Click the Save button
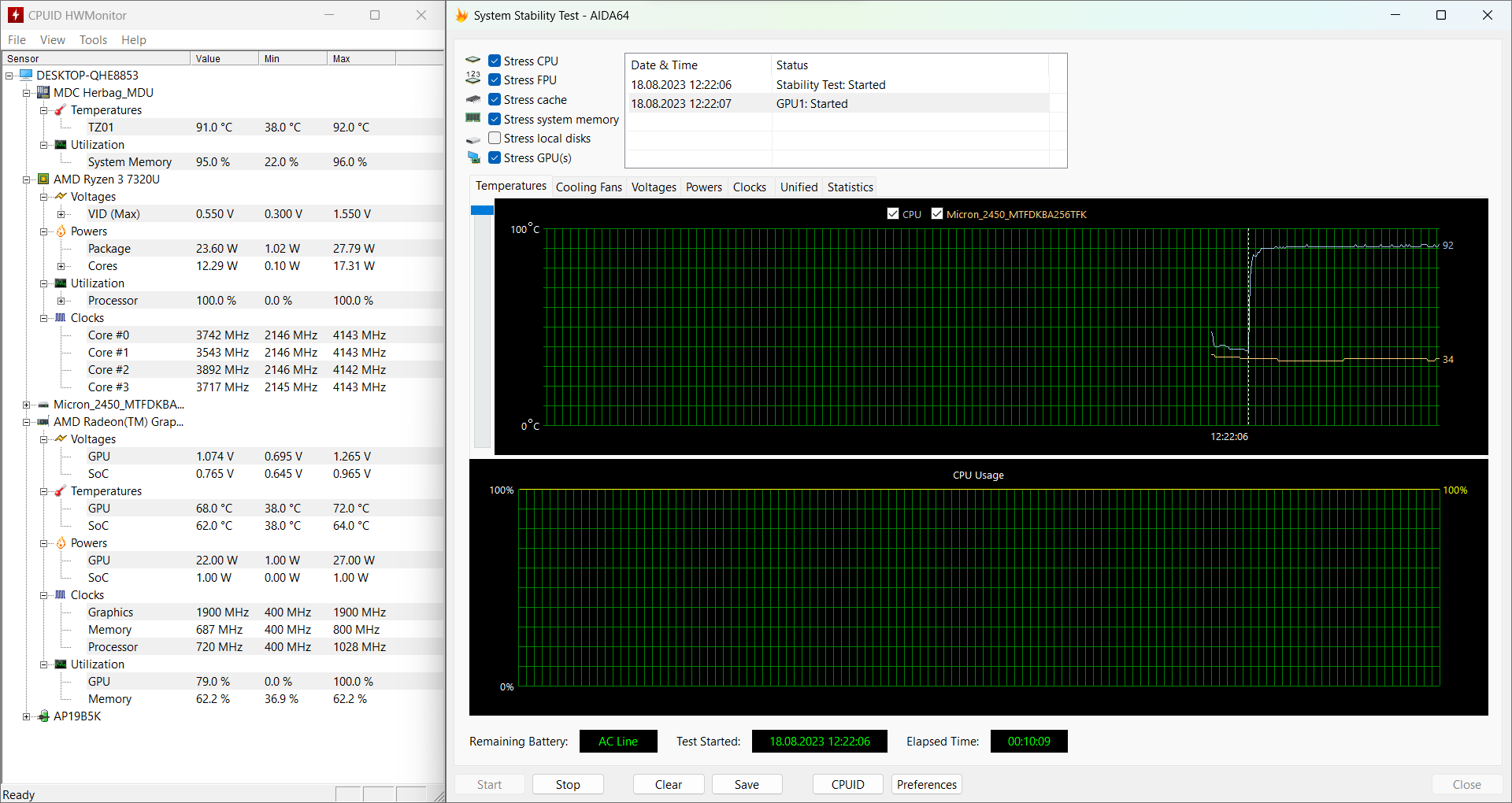This screenshot has height=803, width=1512. coord(747,785)
